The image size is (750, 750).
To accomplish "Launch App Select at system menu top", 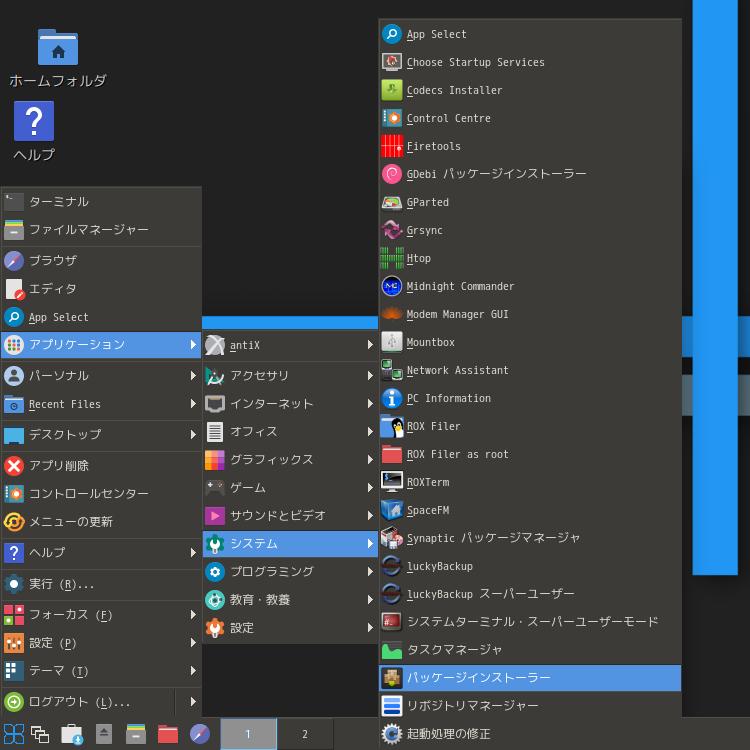I will pyautogui.click(x=530, y=34).
